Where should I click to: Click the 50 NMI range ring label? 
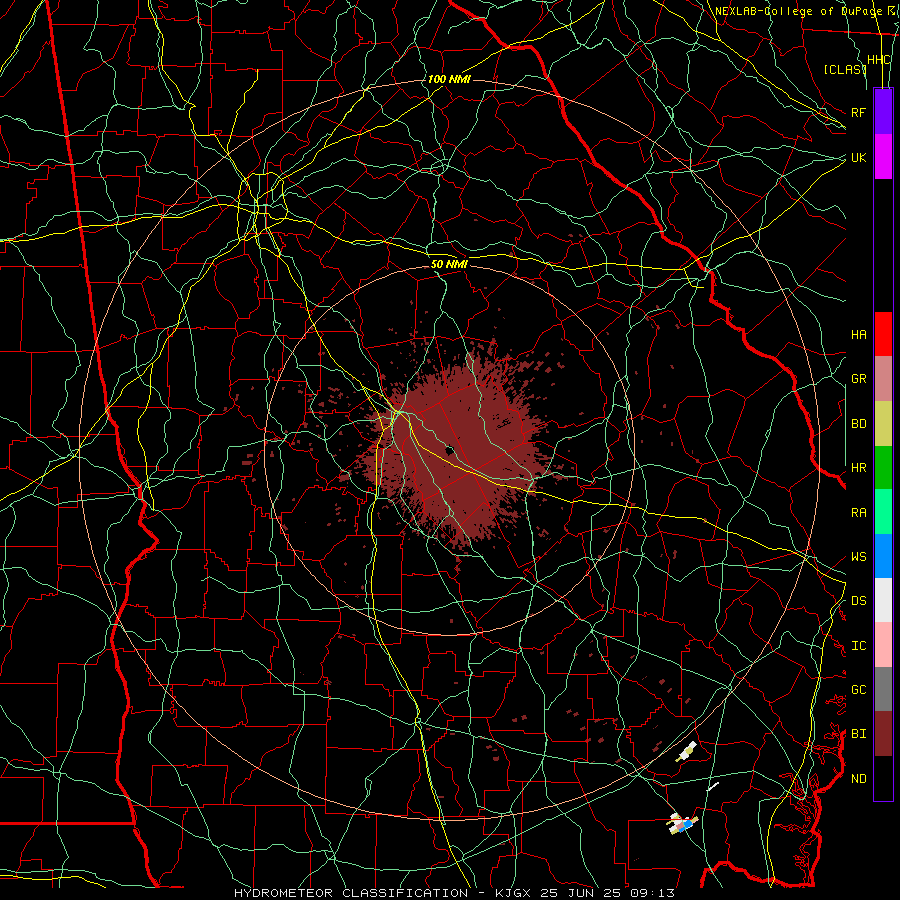tap(449, 264)
